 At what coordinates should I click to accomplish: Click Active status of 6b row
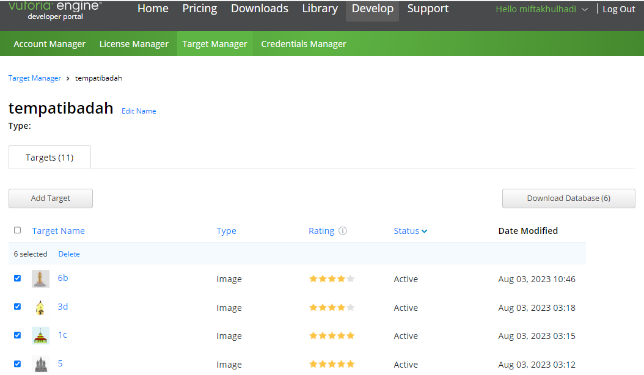point(406,279)
